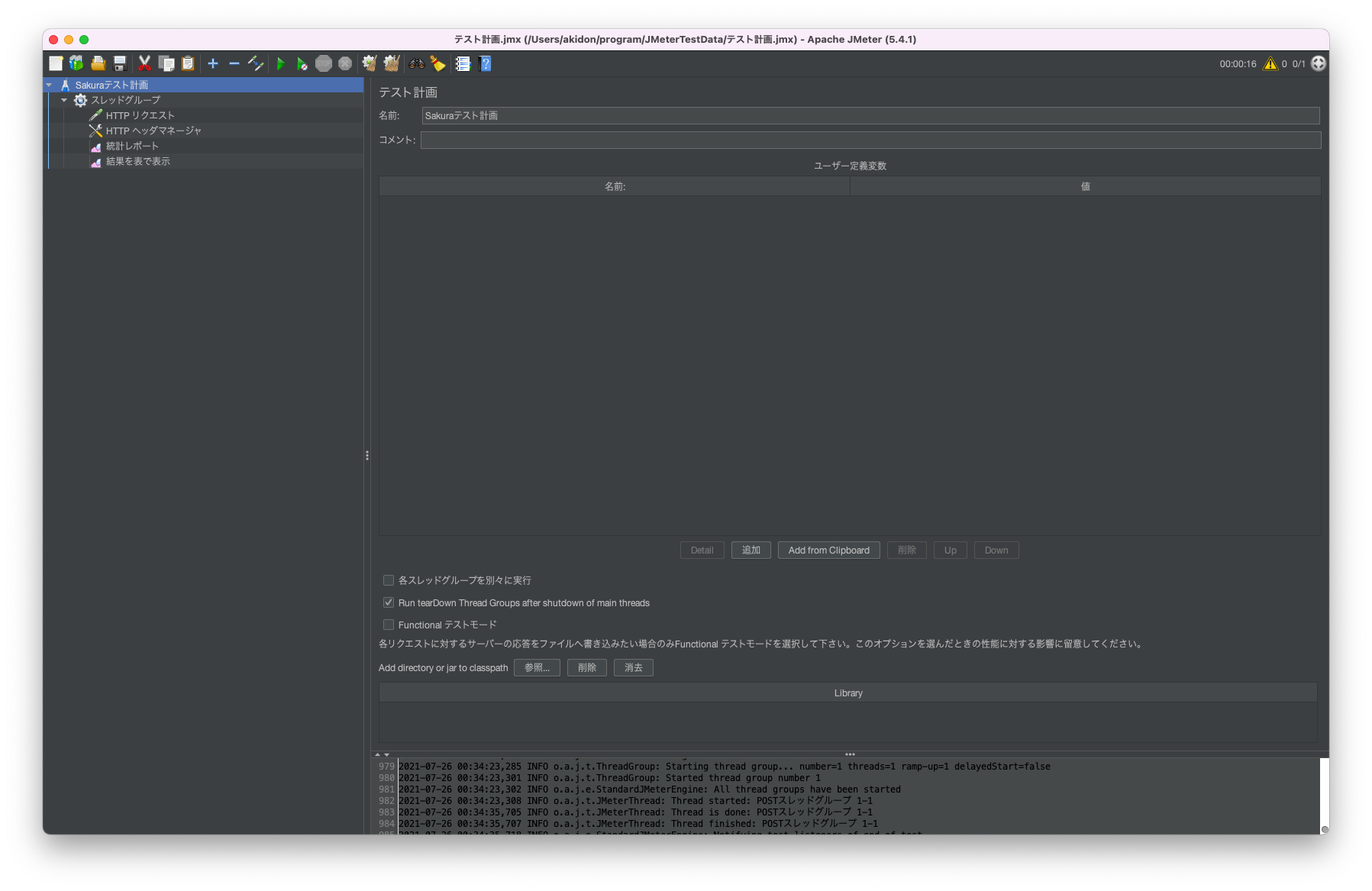This screenshot has height=891, width=1372.
Task: Click the log viewer vertical scrollbar
Action: tap(1325, 796)
